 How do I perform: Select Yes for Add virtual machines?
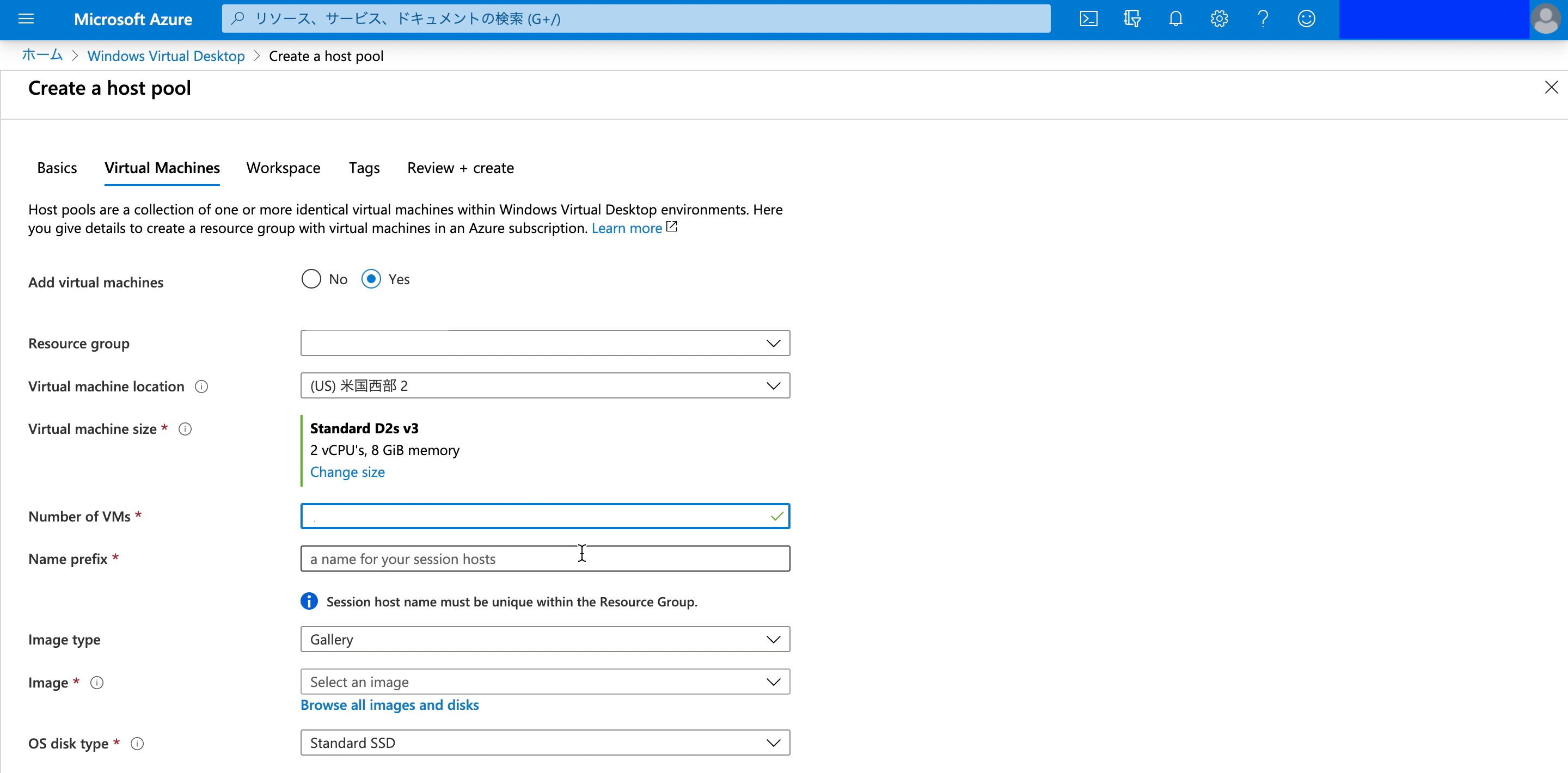(371, 279)
